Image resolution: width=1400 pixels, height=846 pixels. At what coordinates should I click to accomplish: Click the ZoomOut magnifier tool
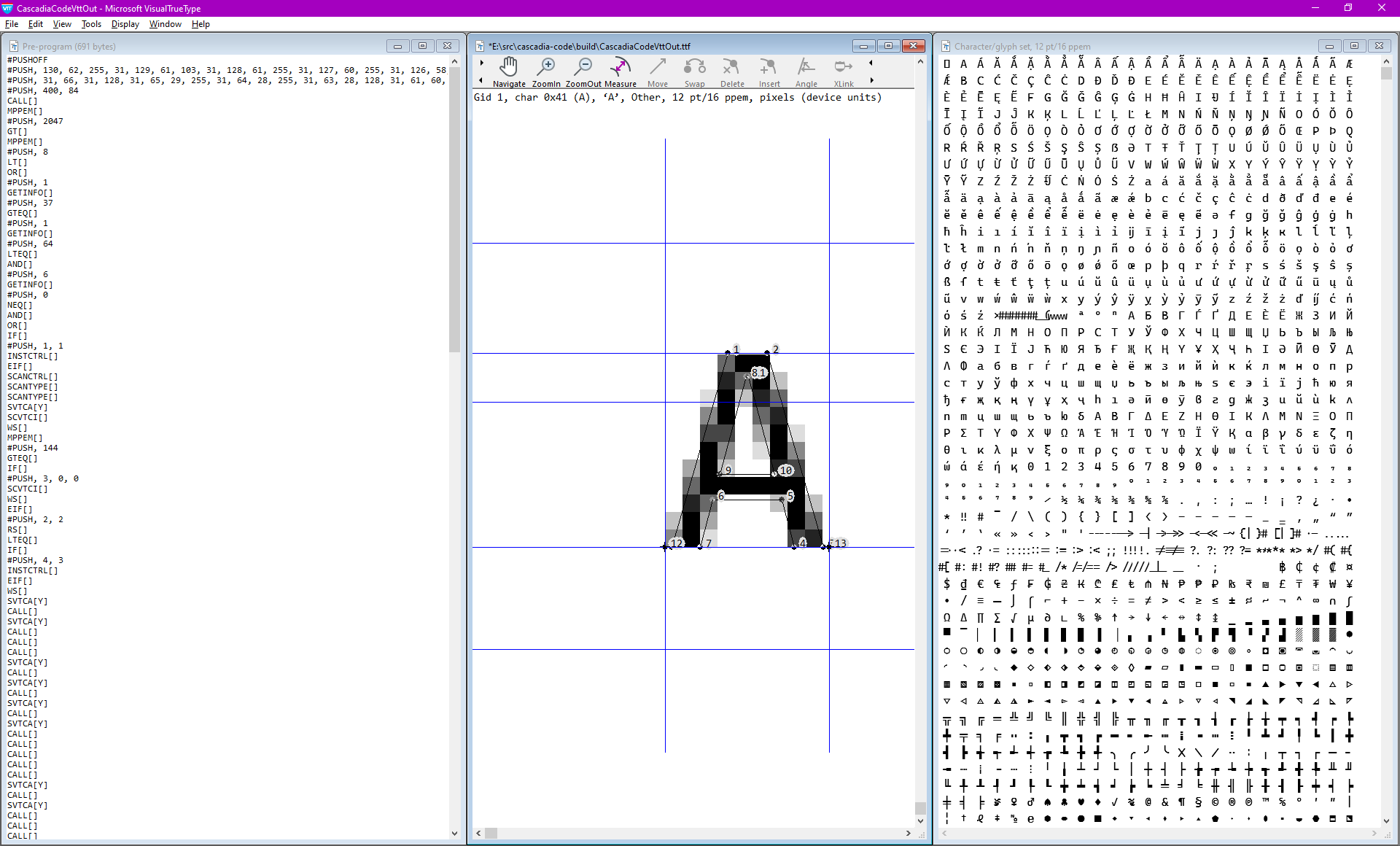tap(583, 72)
